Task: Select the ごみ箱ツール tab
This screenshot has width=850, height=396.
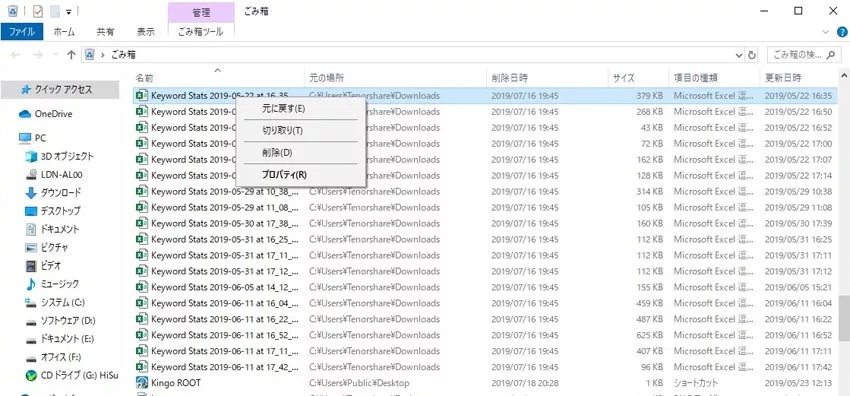Action: [x=201, y=32]
